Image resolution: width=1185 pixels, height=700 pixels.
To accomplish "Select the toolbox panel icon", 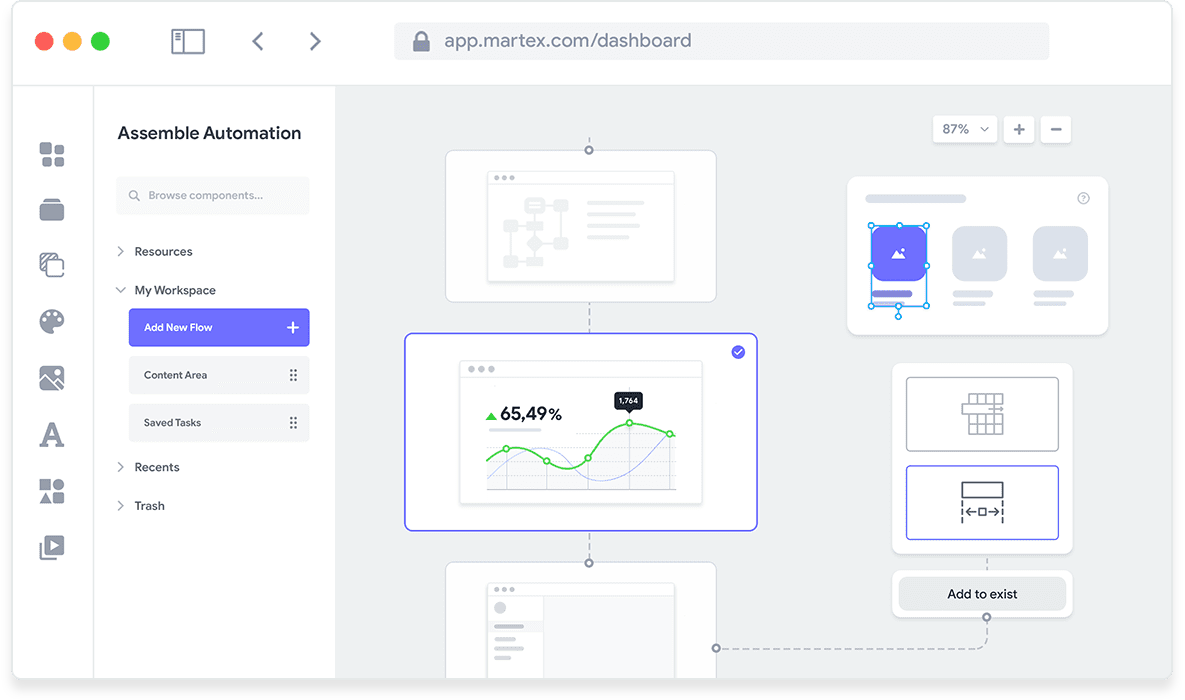I will 52,209.
